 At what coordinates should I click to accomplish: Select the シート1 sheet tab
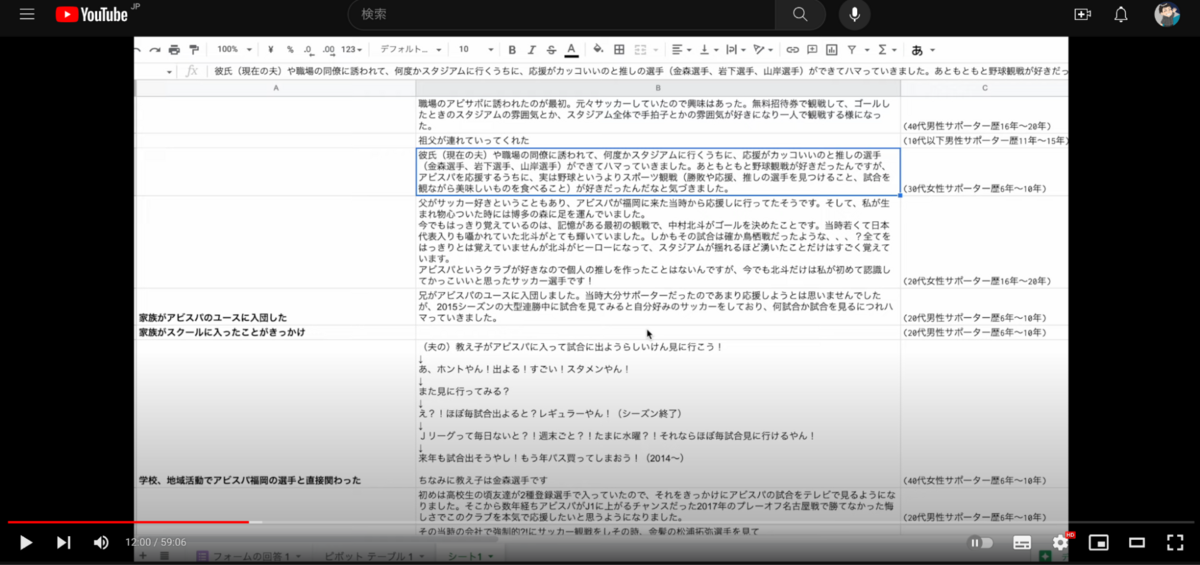469,556
